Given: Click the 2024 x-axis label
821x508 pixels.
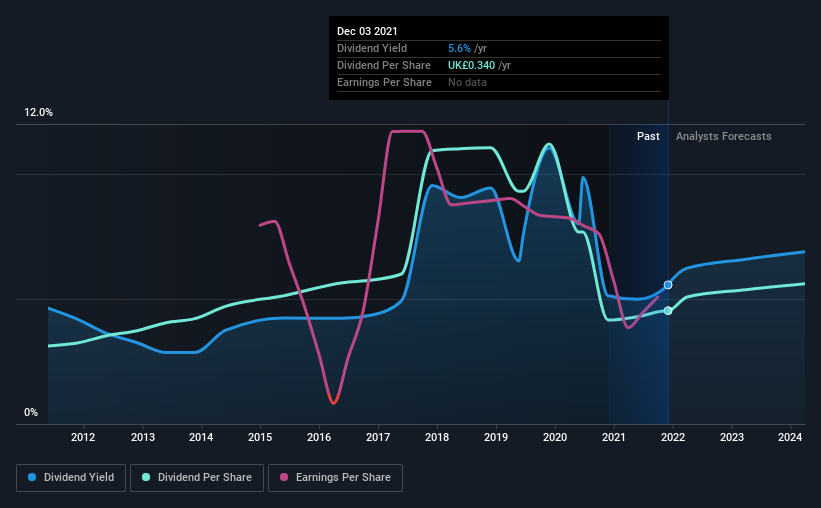Looking at the screenshot, I should [790, 437].
